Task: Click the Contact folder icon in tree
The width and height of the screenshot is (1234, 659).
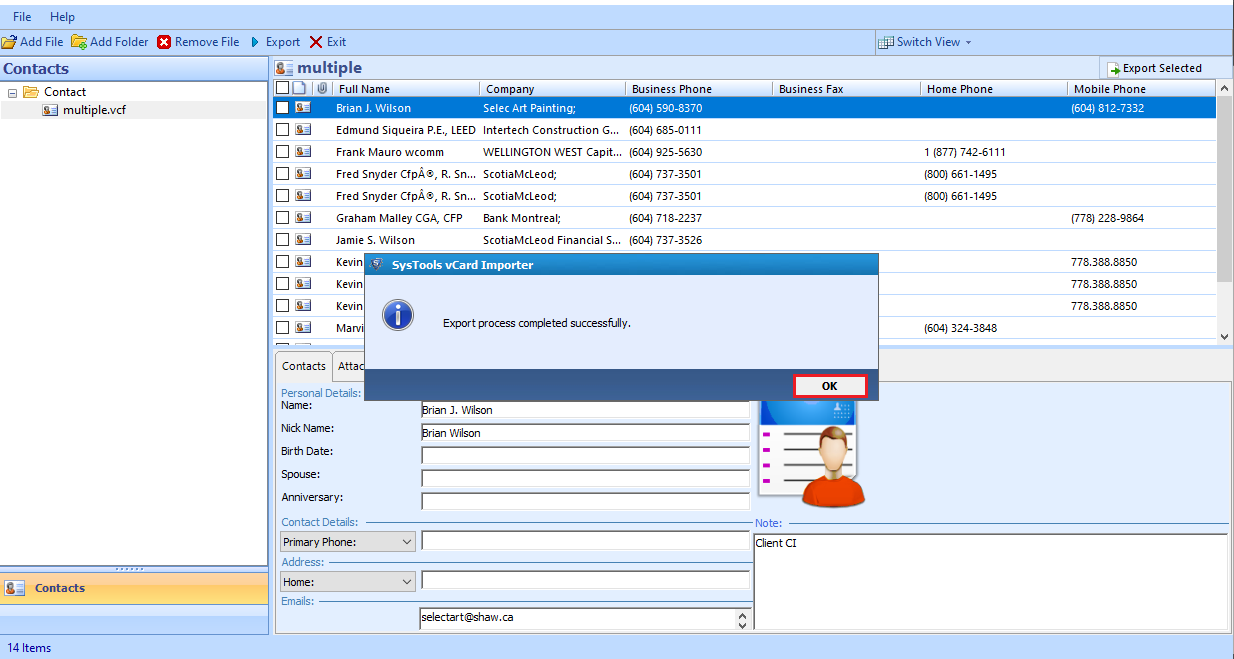Action: click(x=31, y=92)
